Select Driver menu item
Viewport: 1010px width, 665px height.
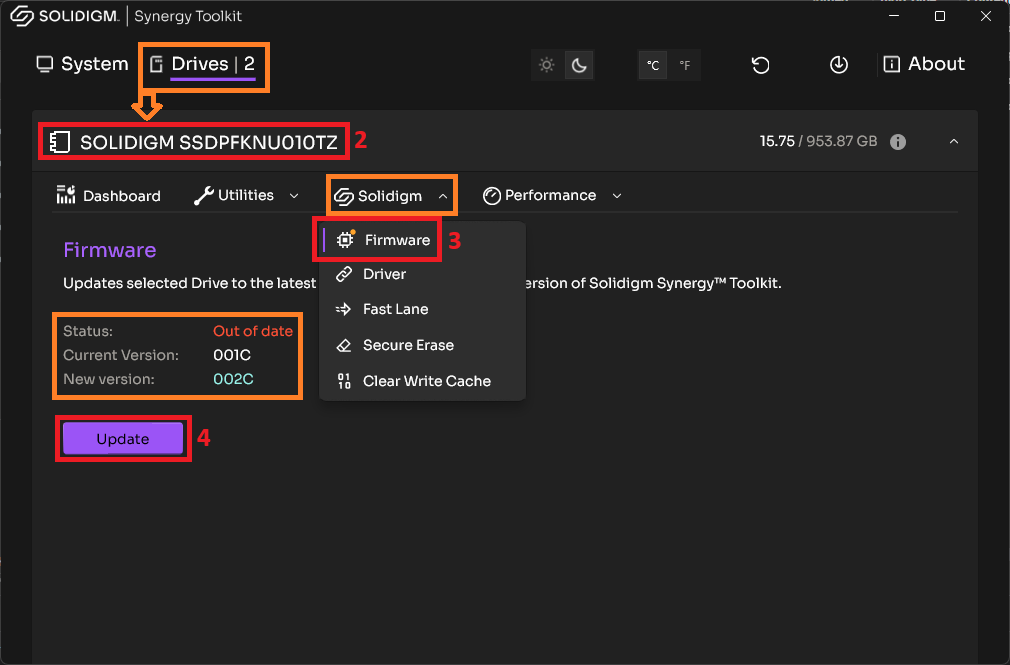click(x=423, y=274)
